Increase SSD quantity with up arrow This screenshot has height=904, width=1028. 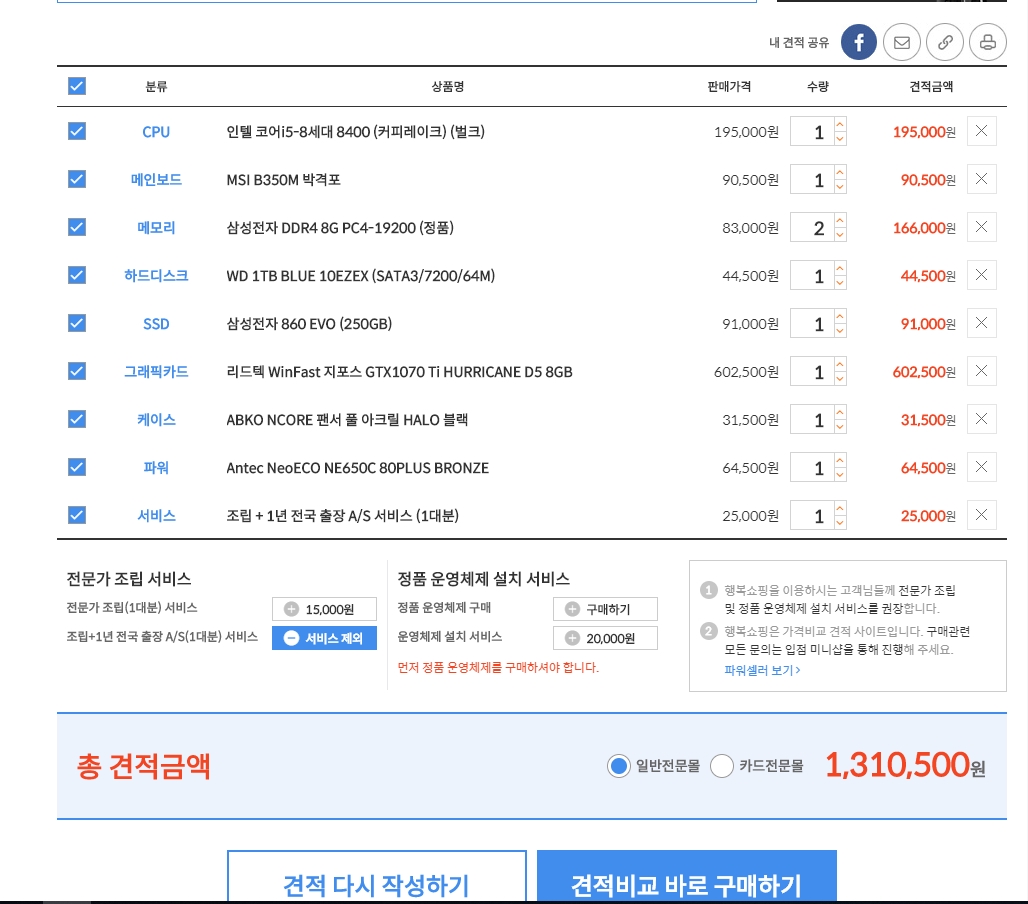[x=840, y=315]
